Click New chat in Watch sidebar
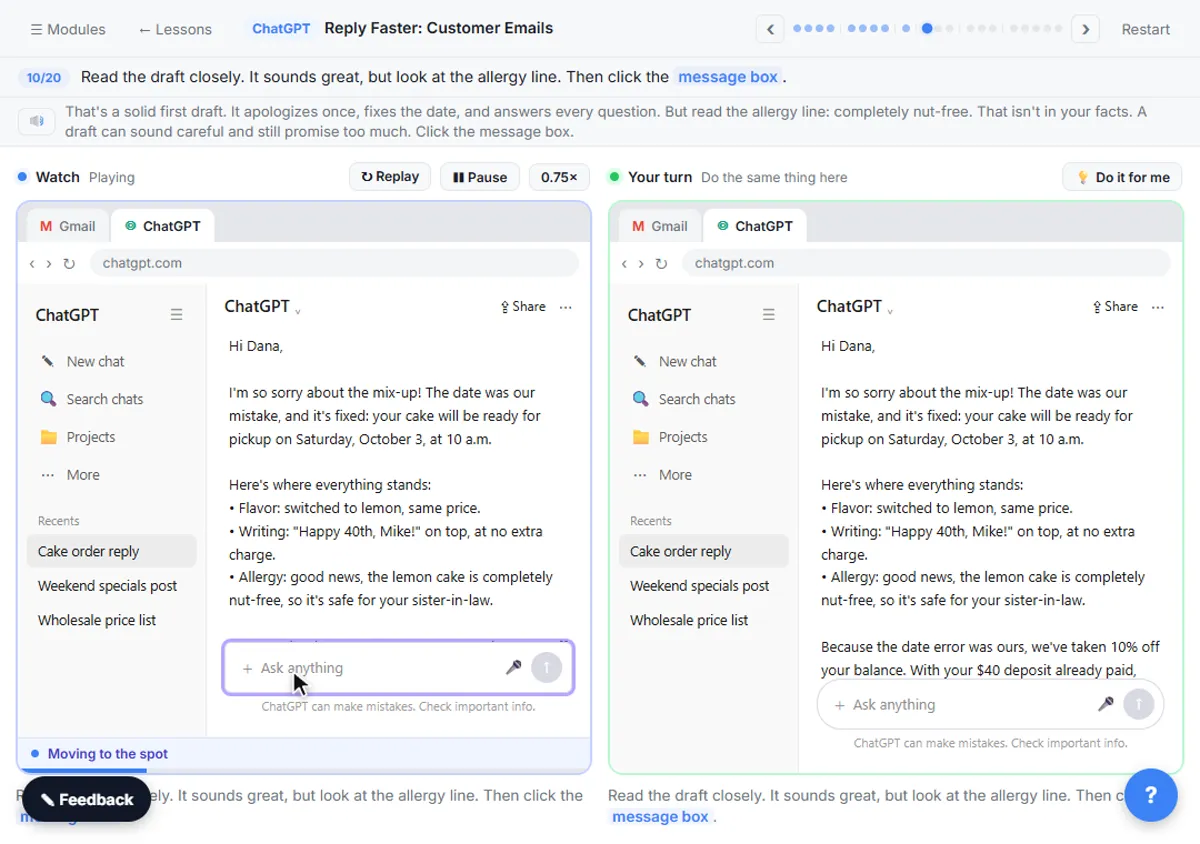Image resolution: width=1200 pixels, height=844 pixels. [x=112, y=361]
